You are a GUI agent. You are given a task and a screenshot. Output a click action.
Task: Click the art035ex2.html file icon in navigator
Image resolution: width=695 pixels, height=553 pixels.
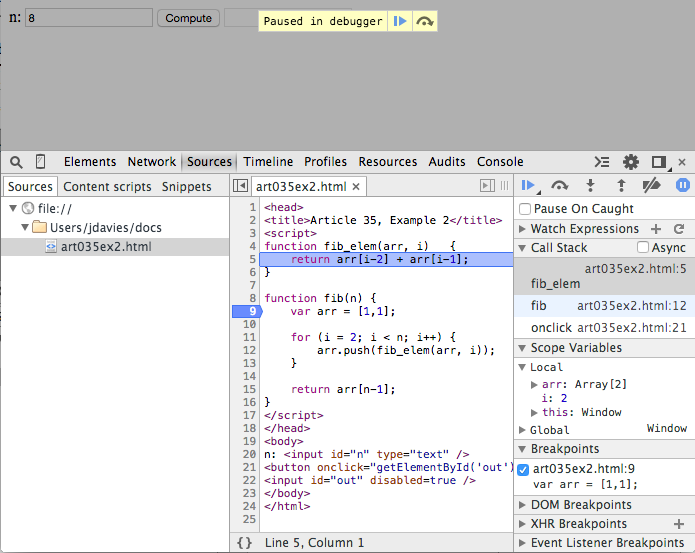(x=51, y=247)
